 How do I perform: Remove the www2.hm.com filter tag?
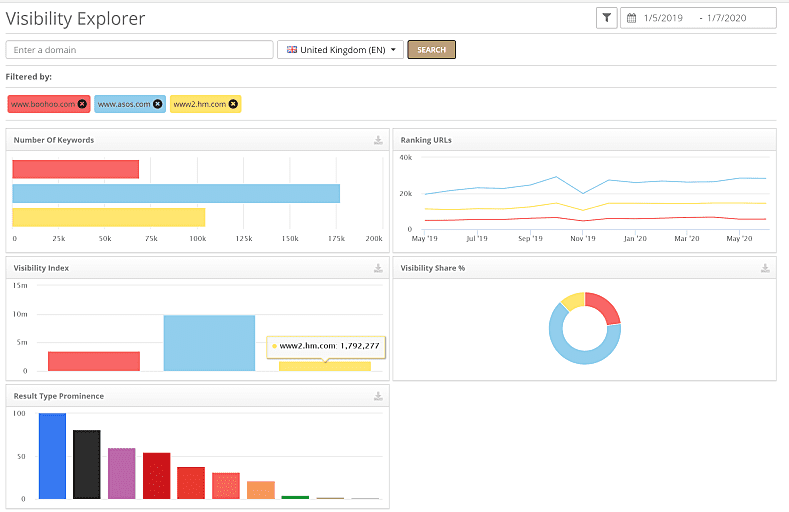pyautogui.click(x=233, y=104)
